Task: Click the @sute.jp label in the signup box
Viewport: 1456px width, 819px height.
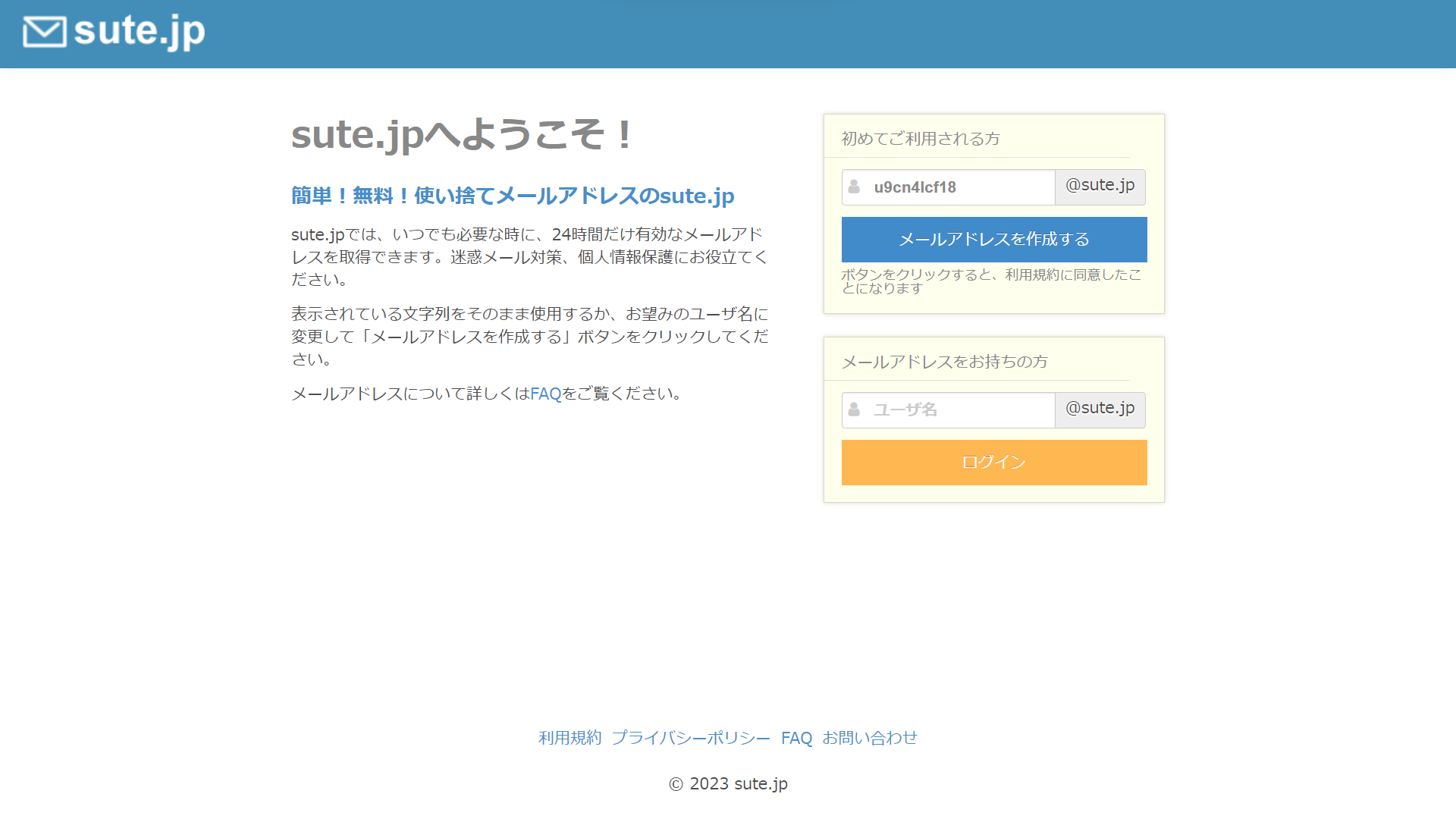Action: click(1100, 187)
